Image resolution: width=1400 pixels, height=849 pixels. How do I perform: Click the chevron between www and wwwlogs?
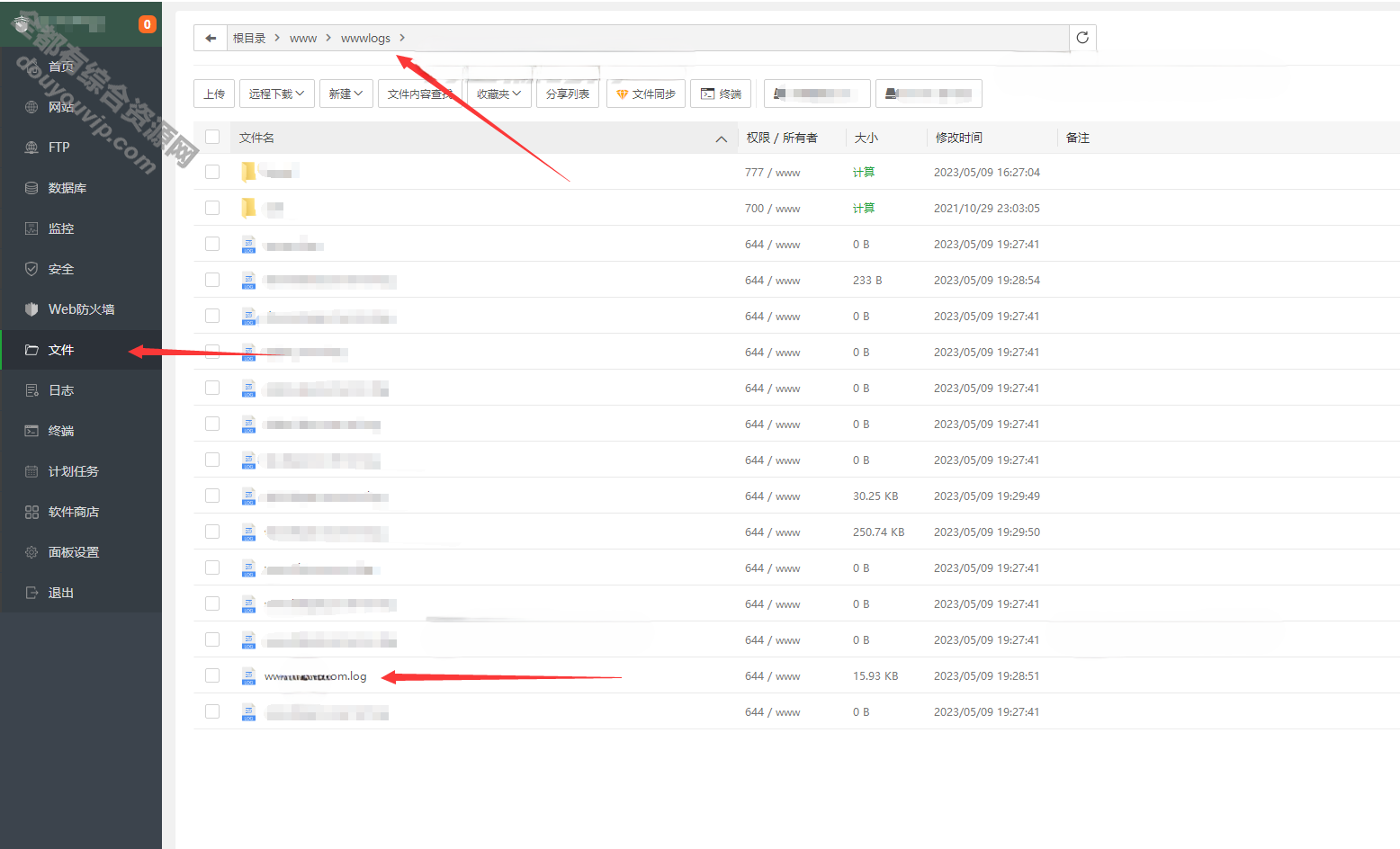tap(328, 38)
